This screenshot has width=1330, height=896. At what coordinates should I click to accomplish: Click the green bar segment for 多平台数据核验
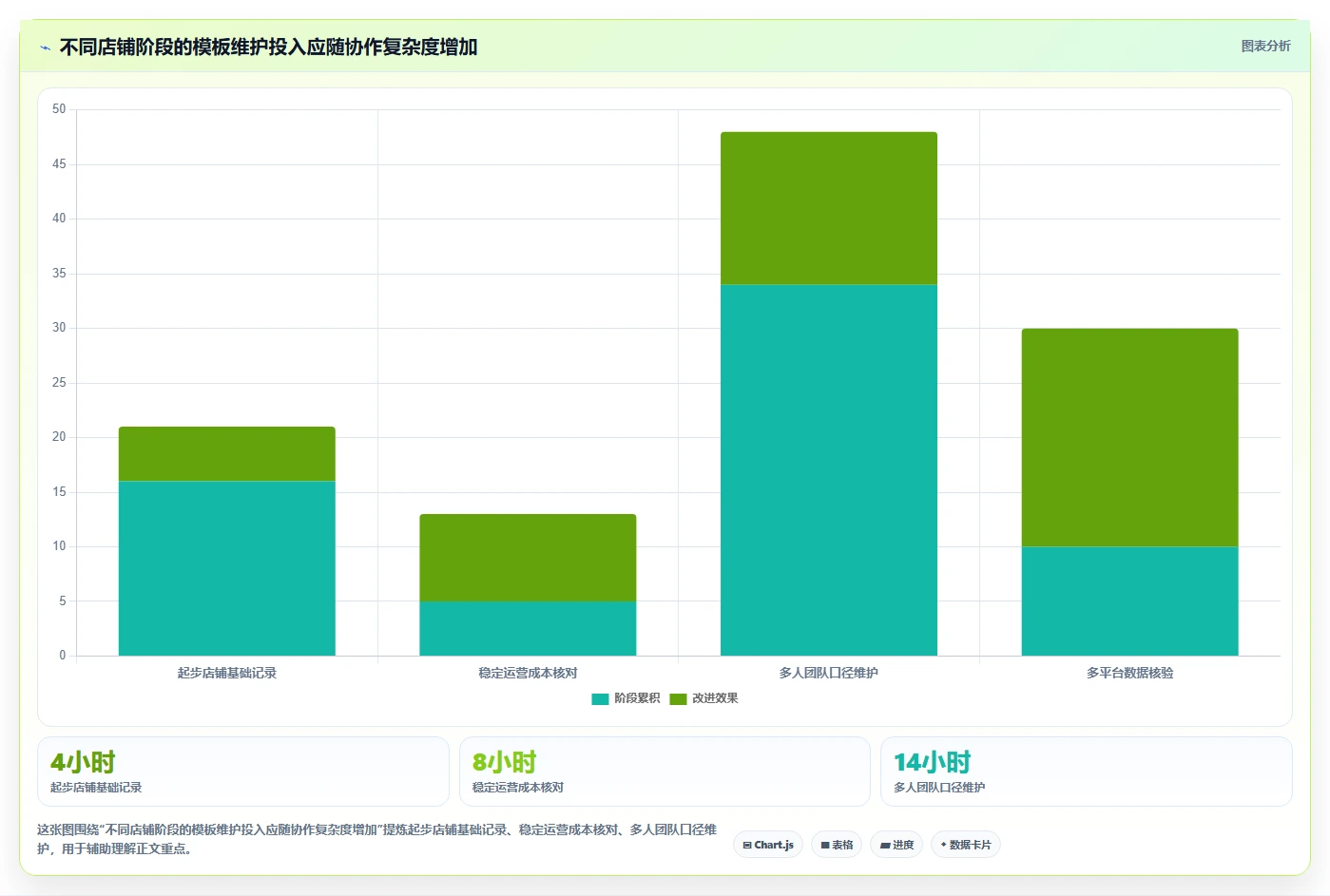click(1129, 437)
